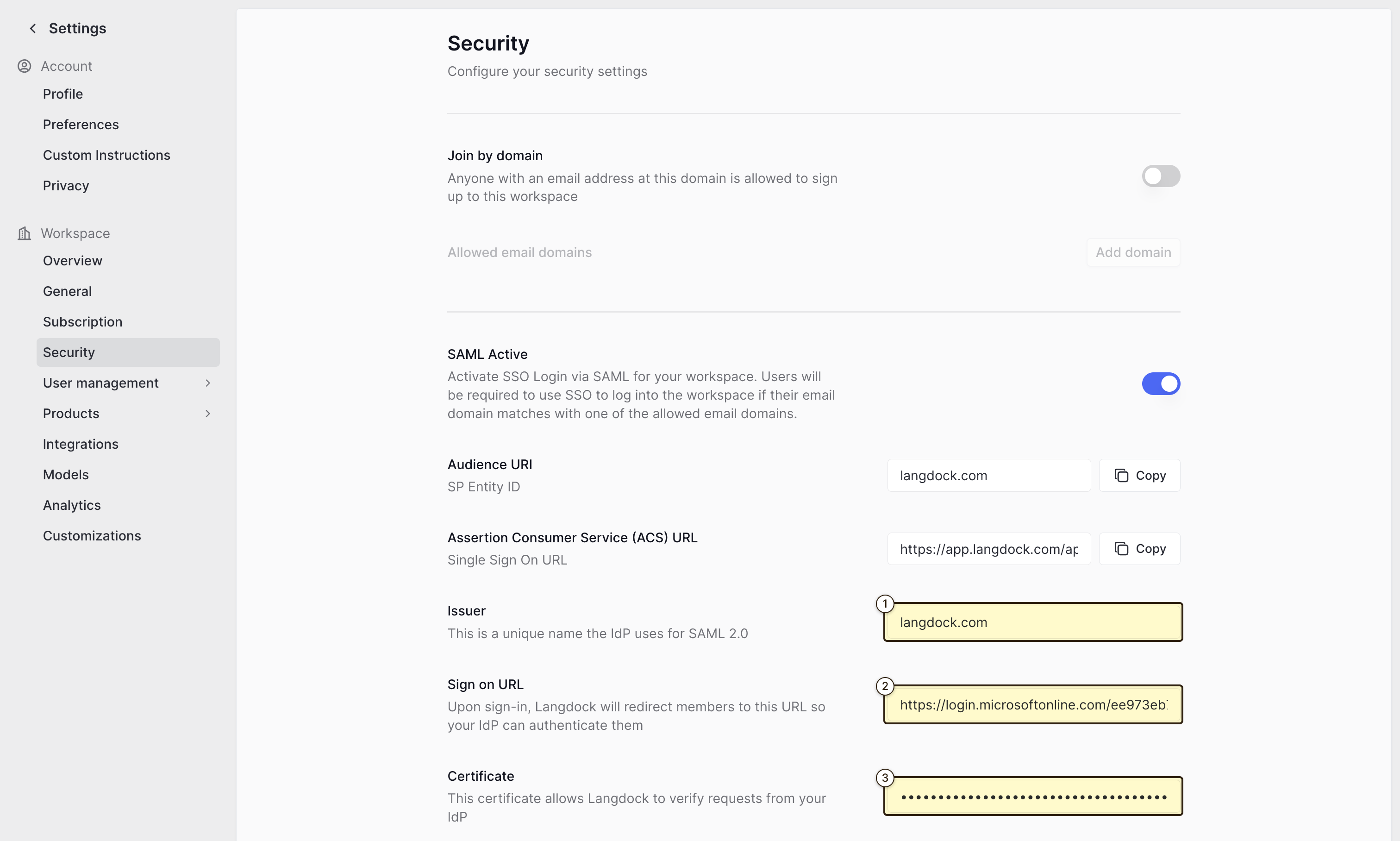The width and height of the screenshot is (1400, 841).
Task: Click copy icon for Audience URI
Action: pos(1121,476)
